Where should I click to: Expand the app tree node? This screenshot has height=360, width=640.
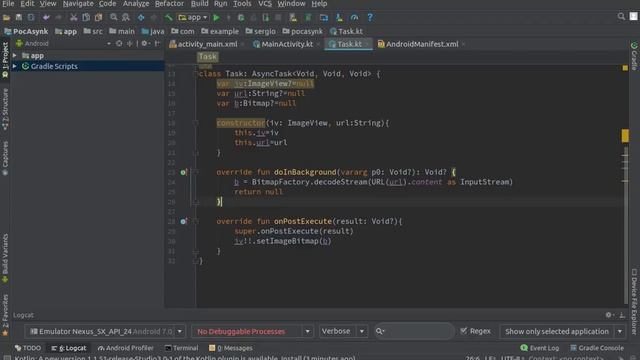click(x=15, y=56)
